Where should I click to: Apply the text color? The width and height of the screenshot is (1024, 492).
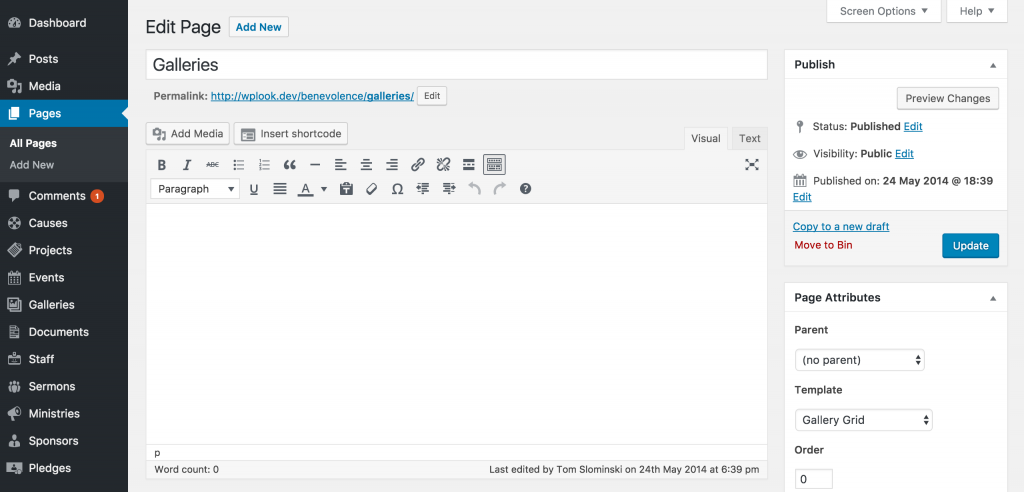(x=305, y=189)
